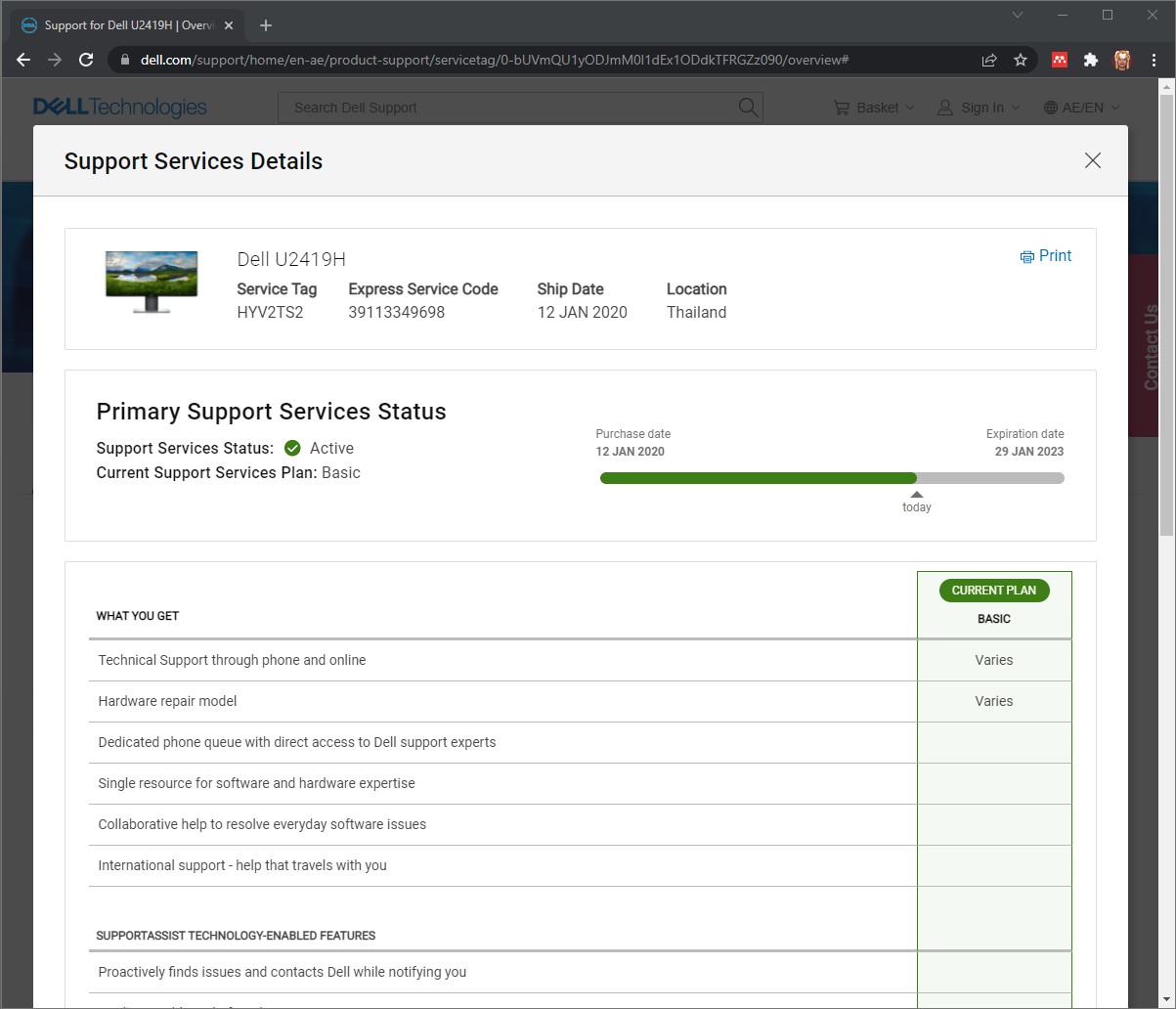This screenshot has width=1176, height=1009.
Task: Click the SUPPORTASSIST TECHNOLOGY-ENABLED FEATURES heading
Action: (236, 936)
